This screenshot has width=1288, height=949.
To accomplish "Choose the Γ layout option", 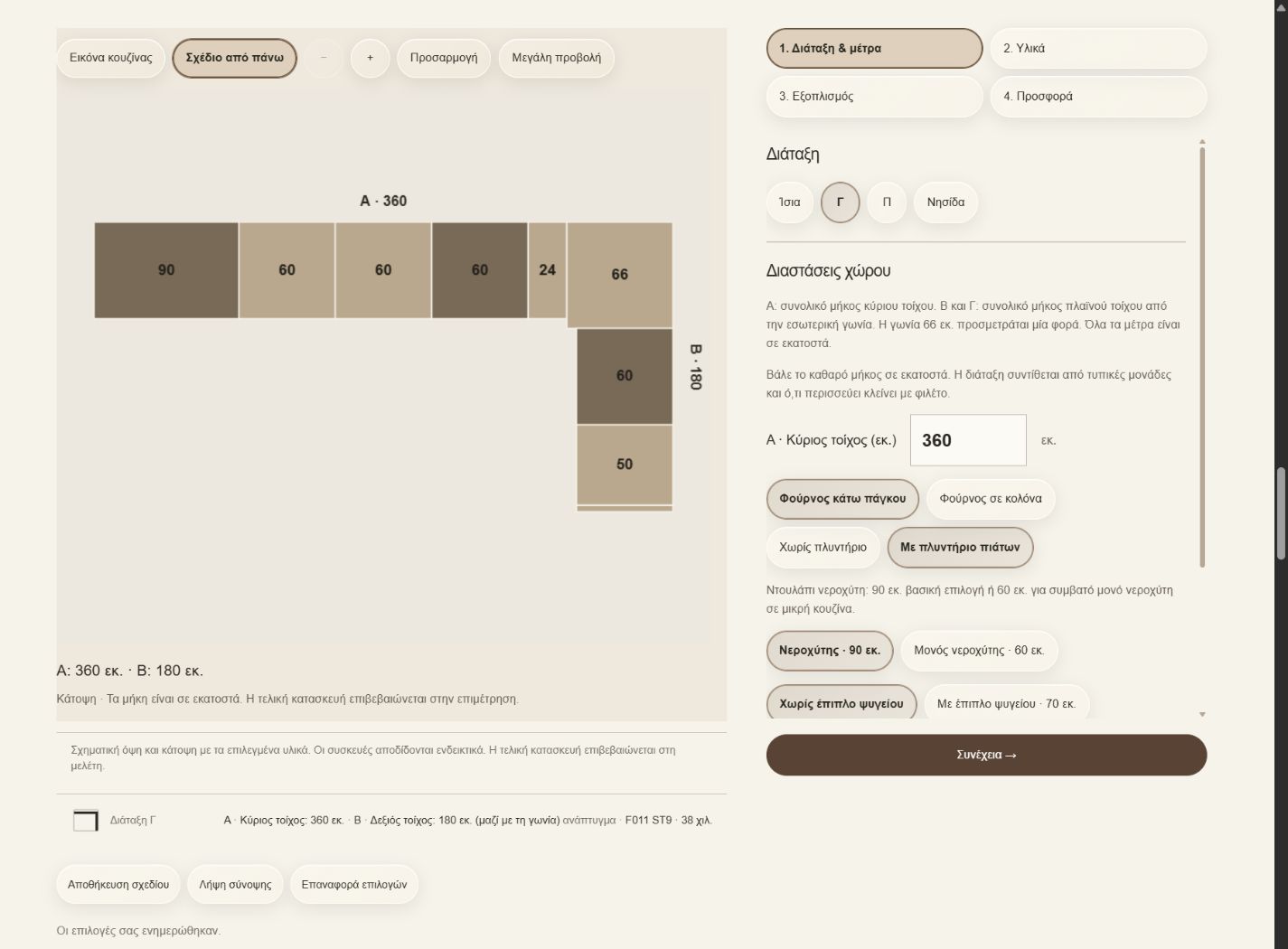I will coord(841,202).
